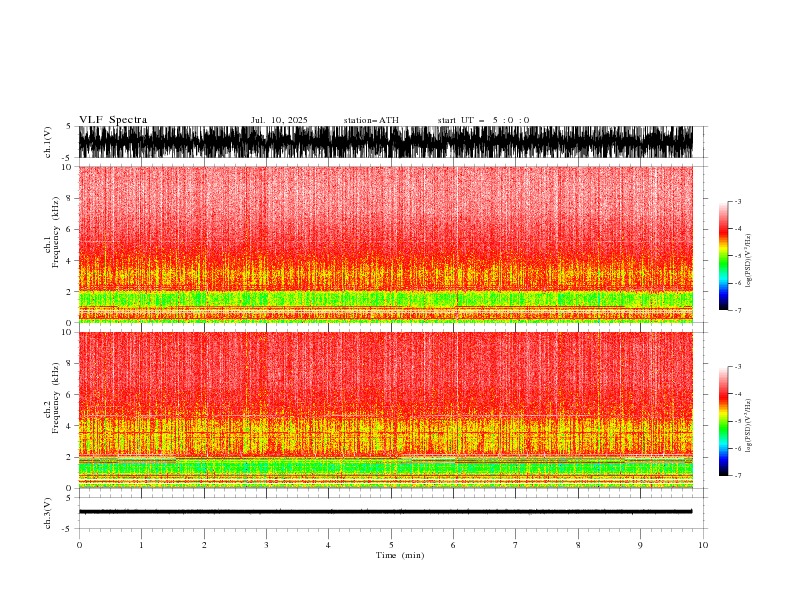Click the 6 kHz tick on ch.1 frequency axis

pyautogui.click(x=69, y=230)
